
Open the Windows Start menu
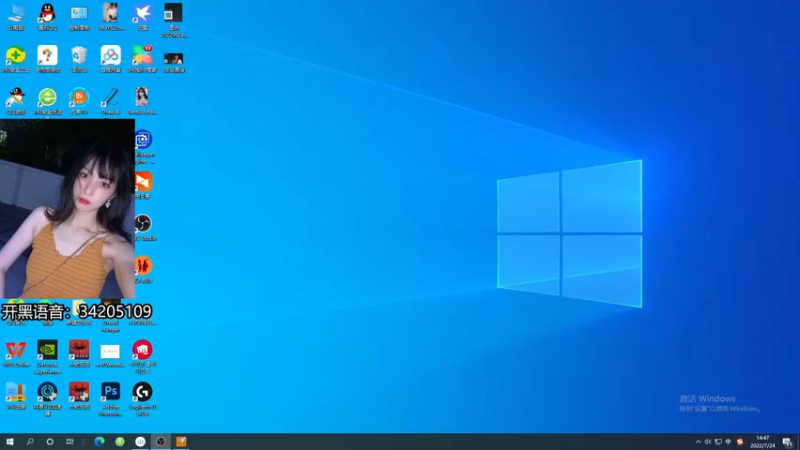click(x=10, y=442)
